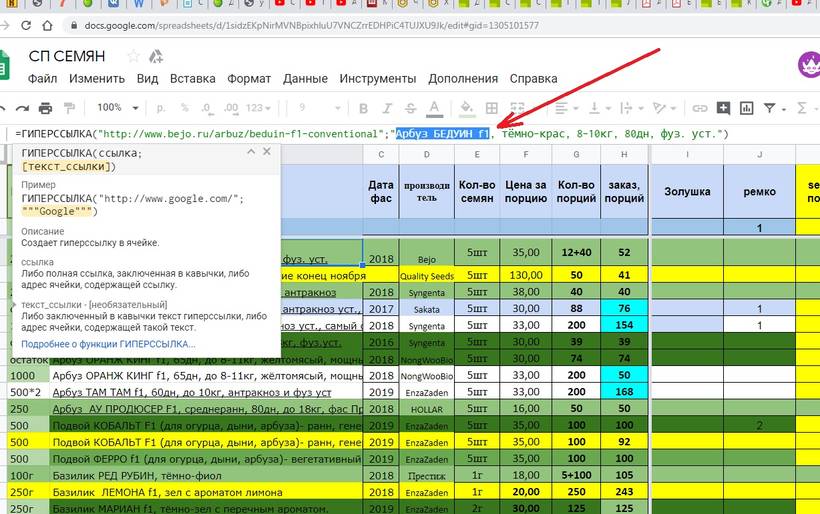Open the Sheets home icon
The height and width of the screenshot is (514, 820).
[4, 64]
